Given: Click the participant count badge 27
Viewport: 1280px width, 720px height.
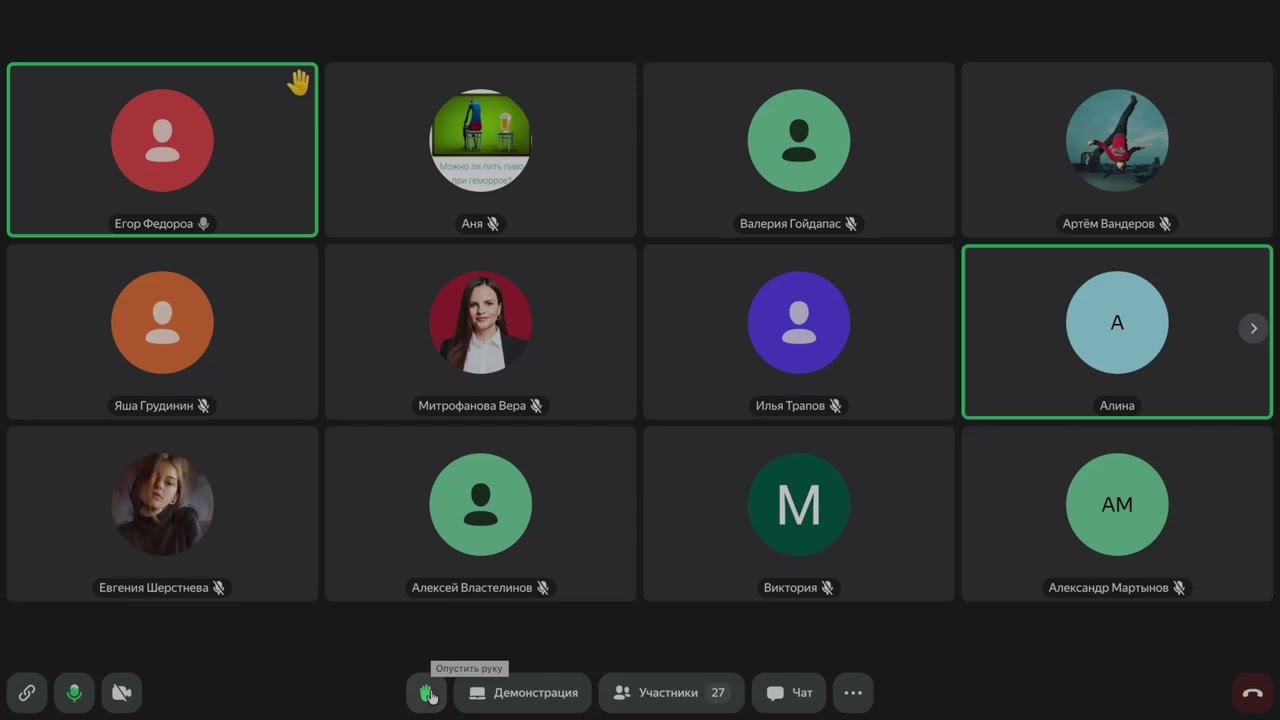Looking at the screenshot, I should (x=718, y=692).
